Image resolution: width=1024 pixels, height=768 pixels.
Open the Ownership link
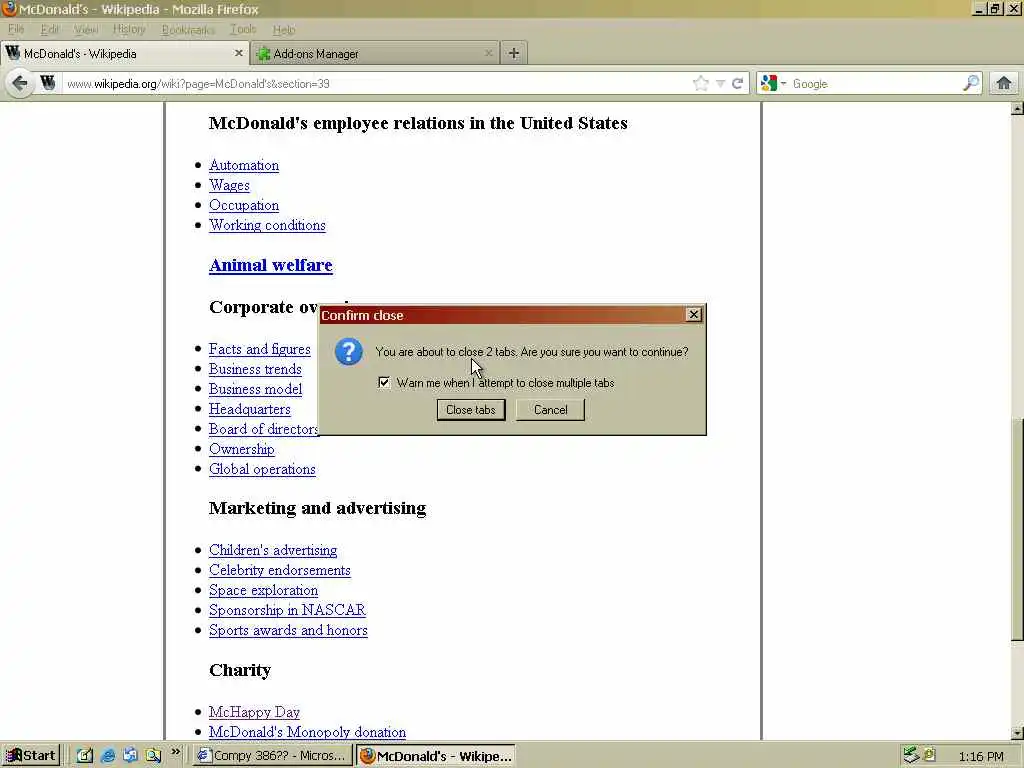(242, 449)
